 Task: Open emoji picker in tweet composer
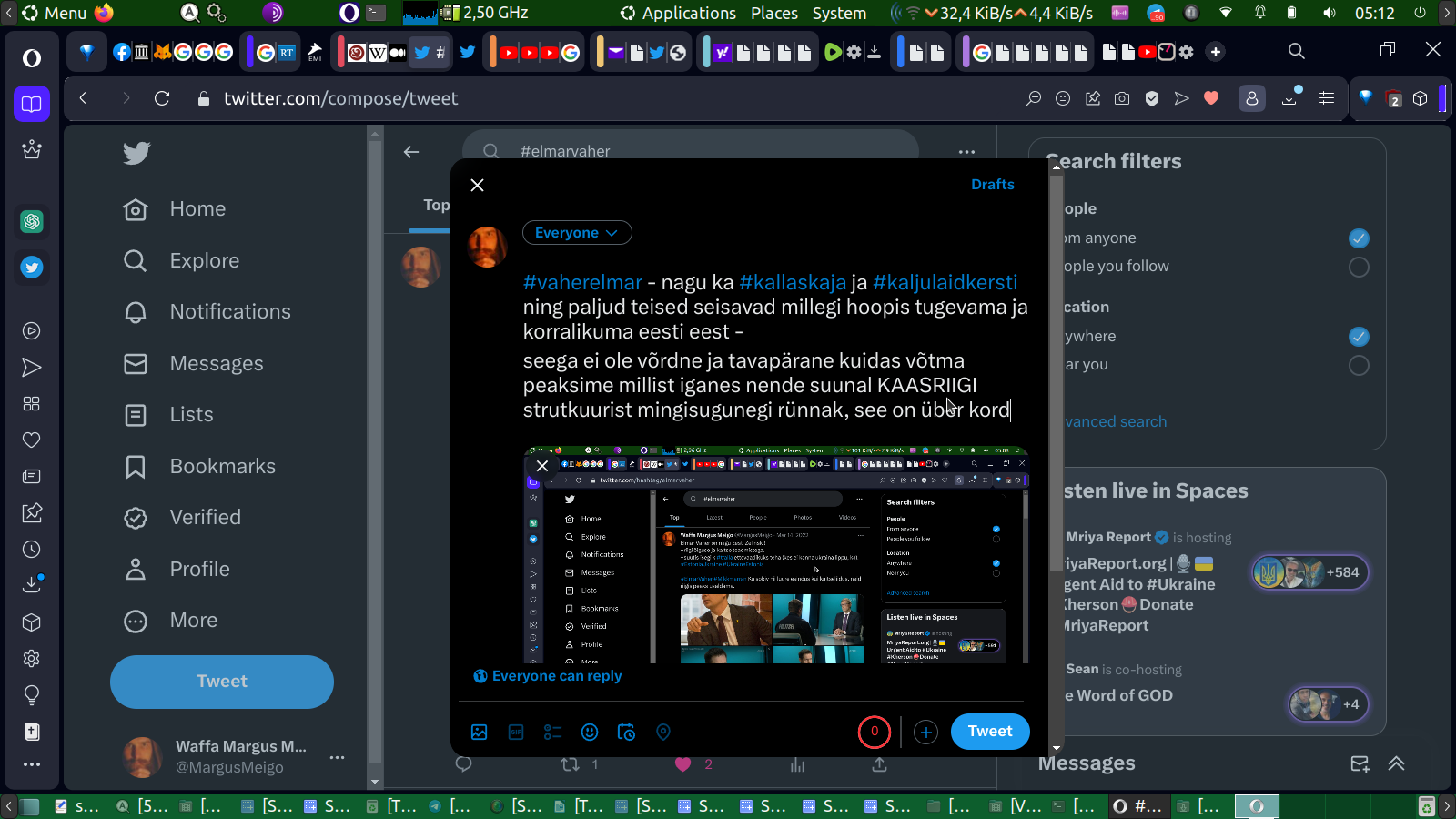590,732
